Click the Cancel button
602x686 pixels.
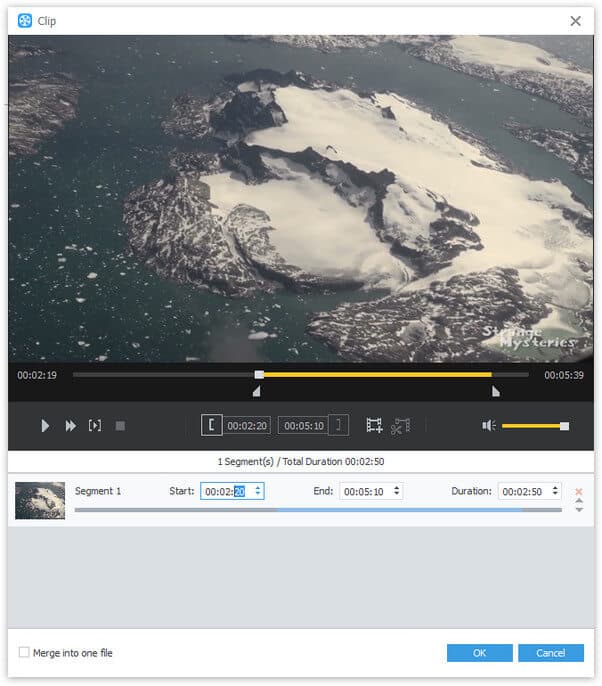click(x=550, y=653)
